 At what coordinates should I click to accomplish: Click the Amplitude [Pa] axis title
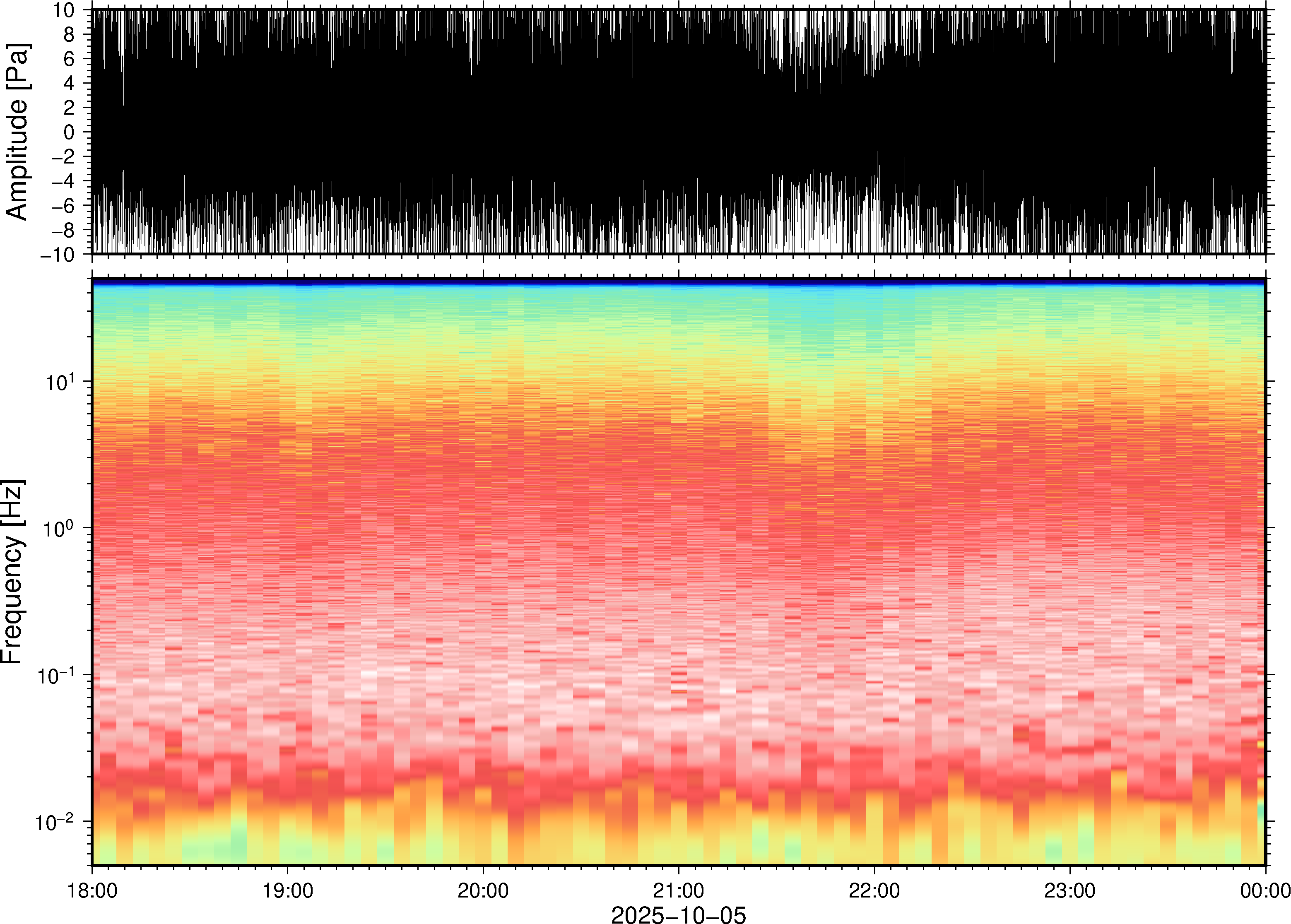(17, 132)
